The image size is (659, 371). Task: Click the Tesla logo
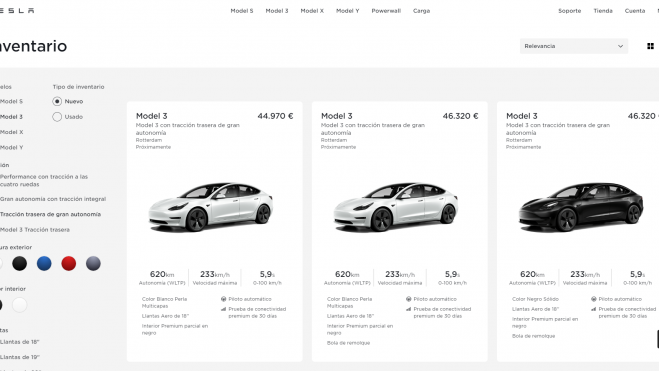point(17,11)
